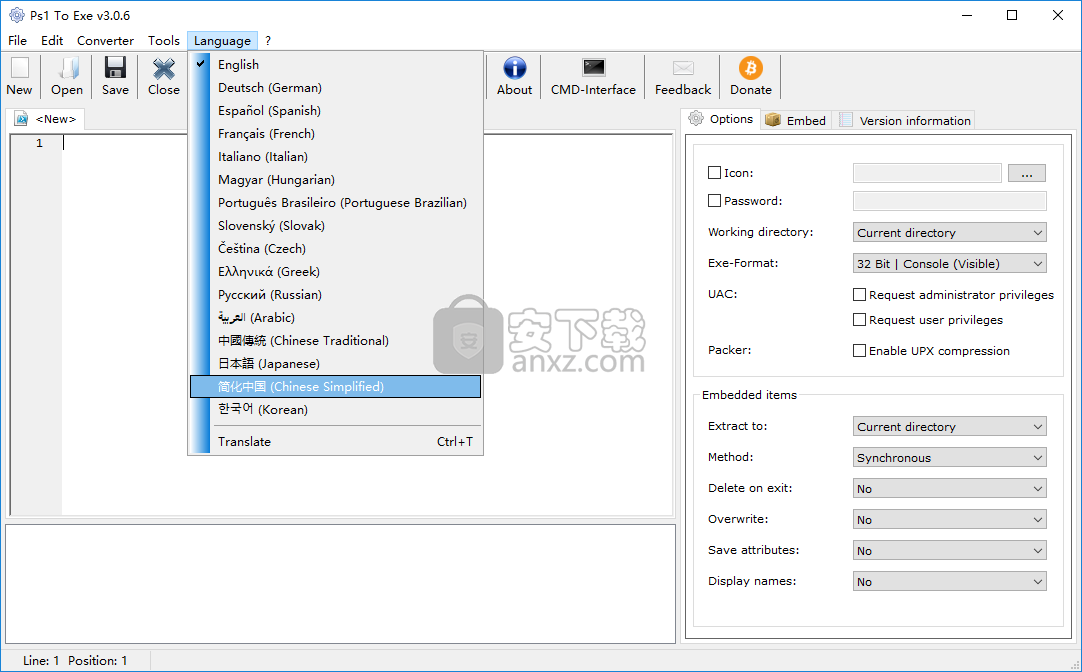Expand the Save attributes dropdown
Screen dimensions: 1082x672
tap(950, 551)
